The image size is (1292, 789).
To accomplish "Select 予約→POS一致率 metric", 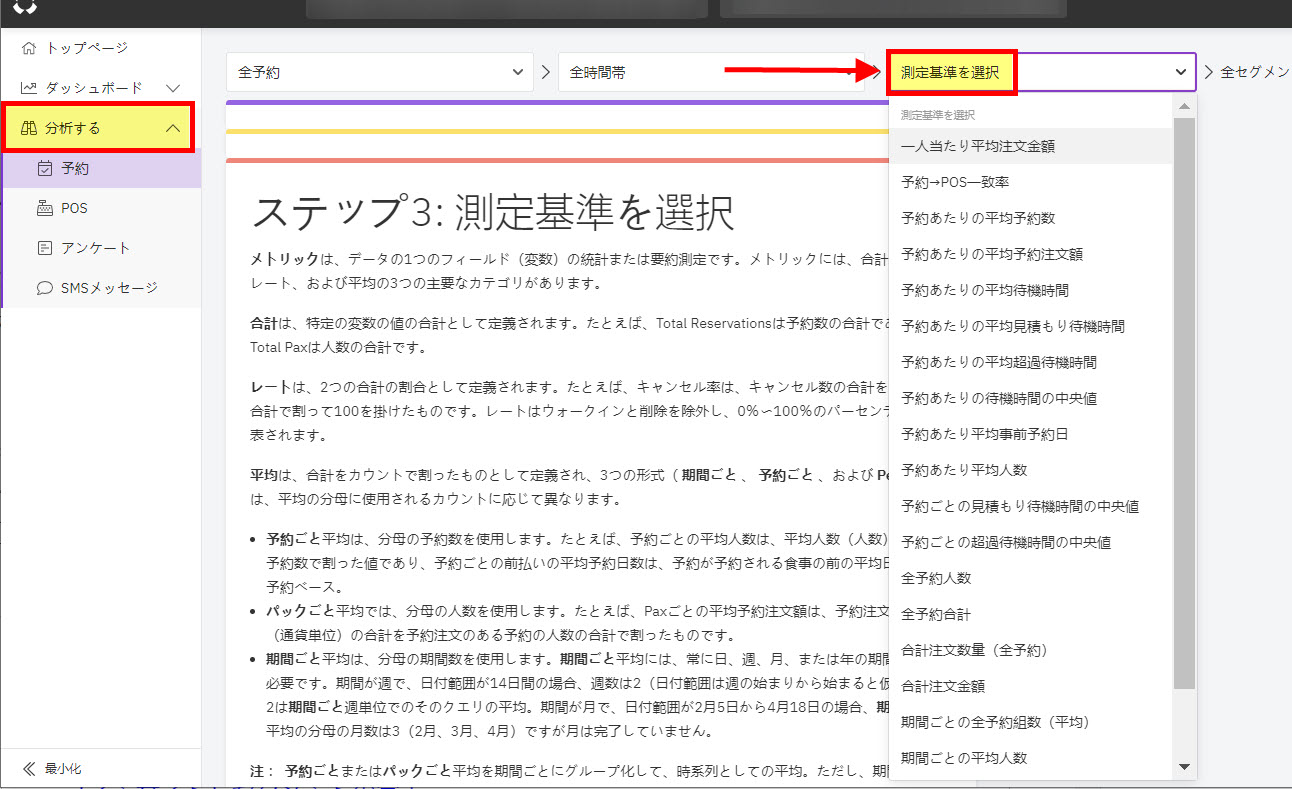I will coord(1030,182).
